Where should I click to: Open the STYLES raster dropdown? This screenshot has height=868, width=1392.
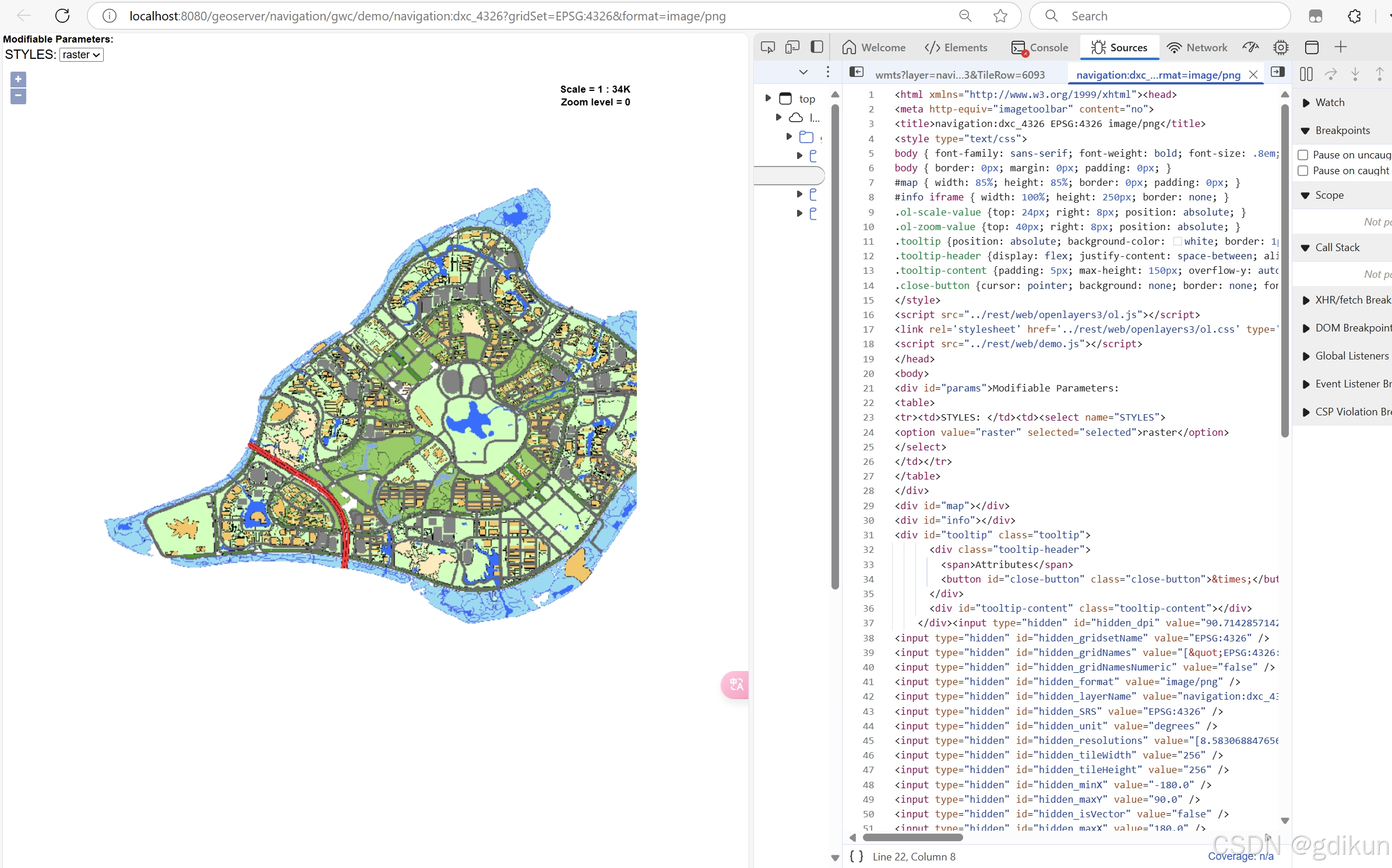(x=81, y=55)
